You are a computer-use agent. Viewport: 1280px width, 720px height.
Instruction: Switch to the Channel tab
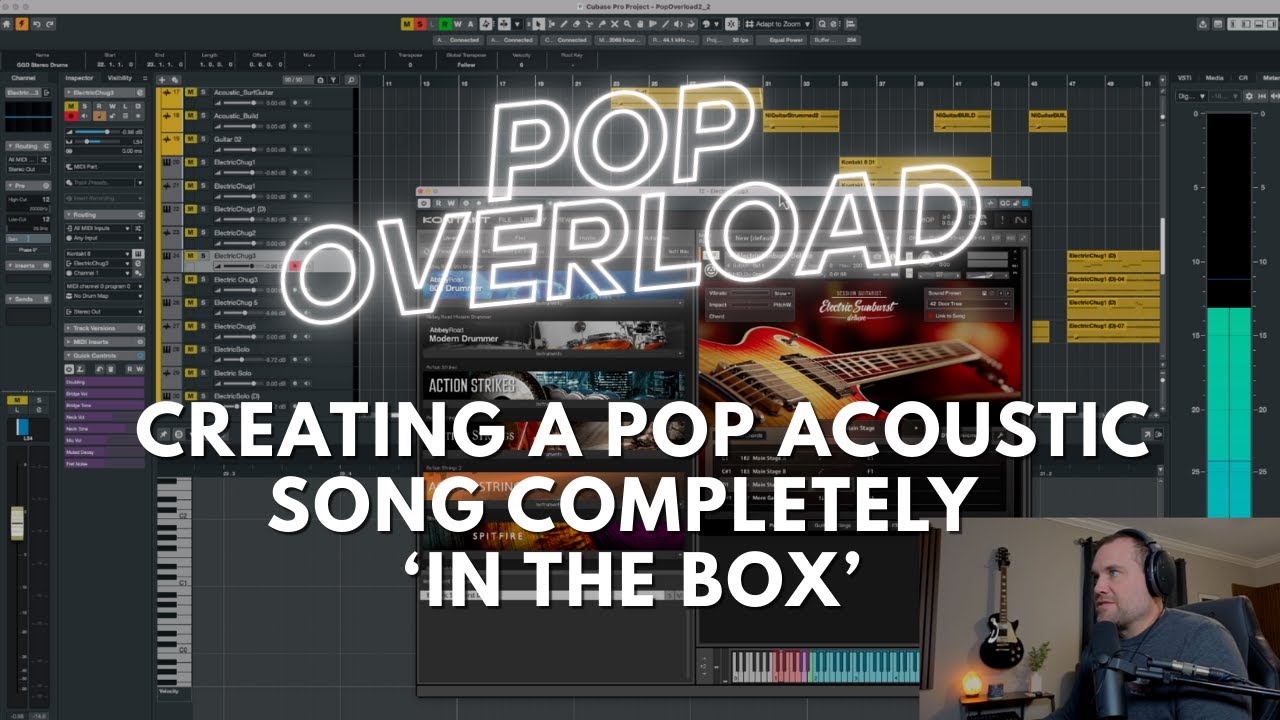23,78
